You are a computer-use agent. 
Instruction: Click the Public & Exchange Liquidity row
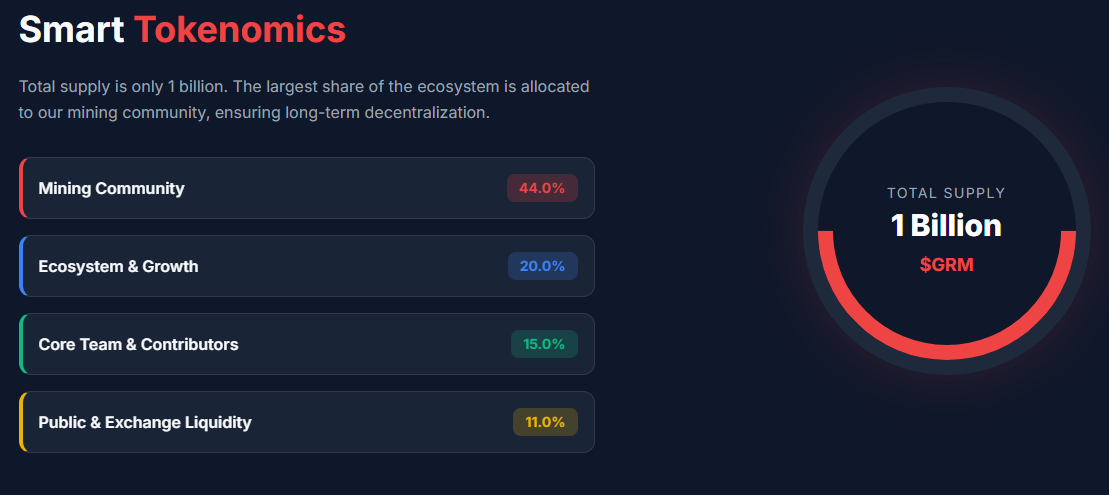coord(306,421)
